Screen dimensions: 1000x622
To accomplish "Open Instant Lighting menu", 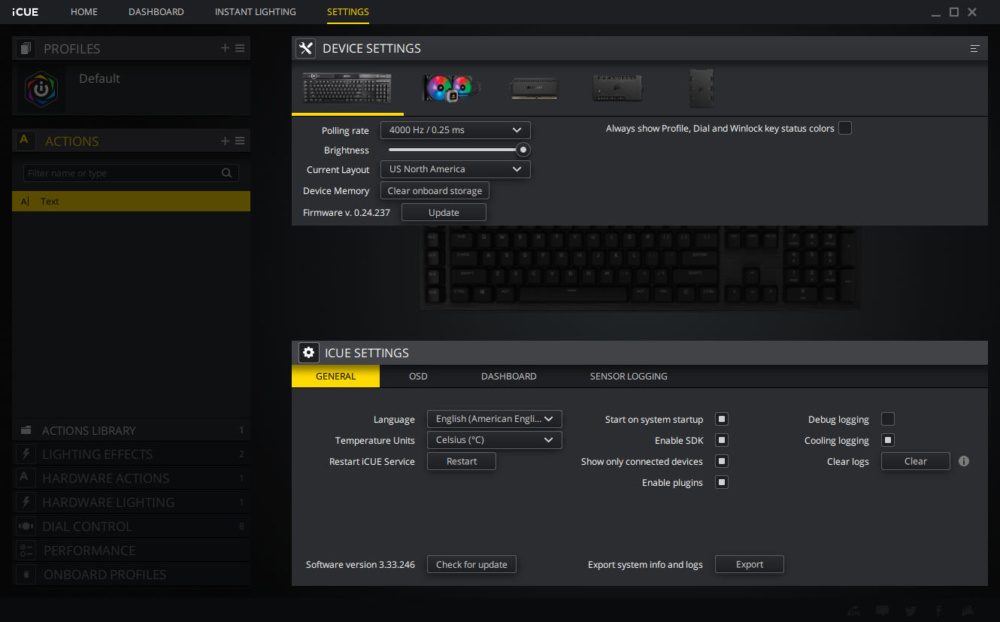I will point(255,11).
